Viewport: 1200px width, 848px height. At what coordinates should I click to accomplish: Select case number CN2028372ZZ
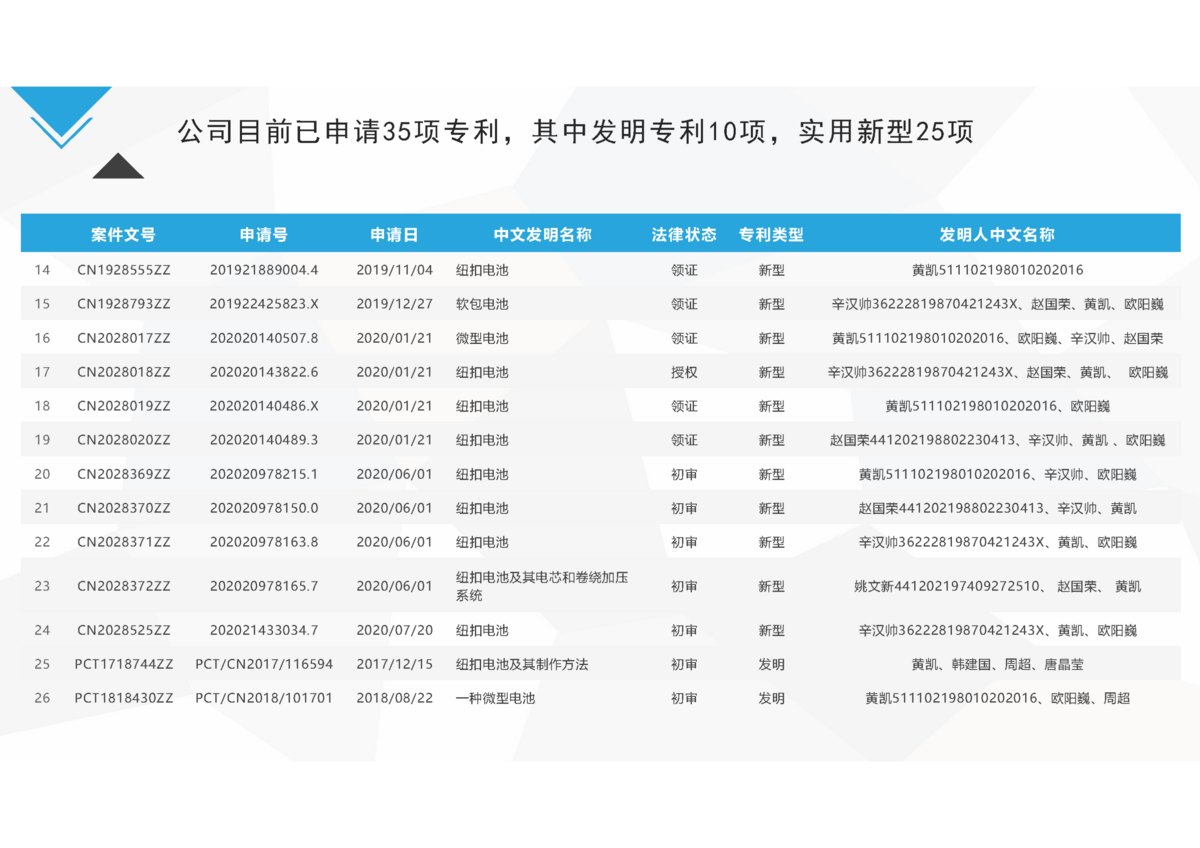click(x=124, y=586)
